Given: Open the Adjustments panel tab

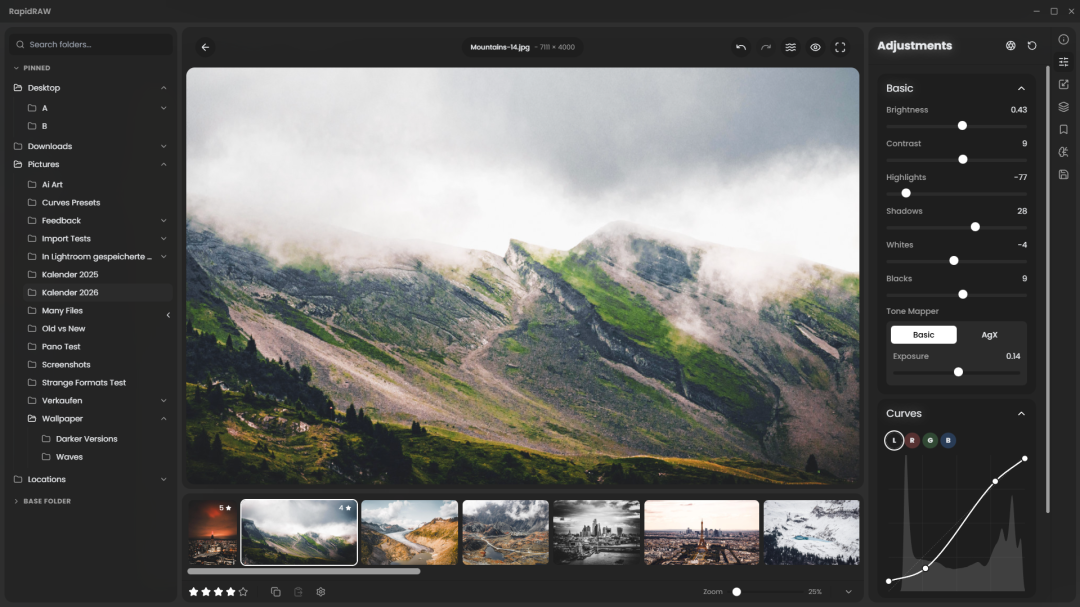Looking at the screenshot, I should (x=1063, y=61).
